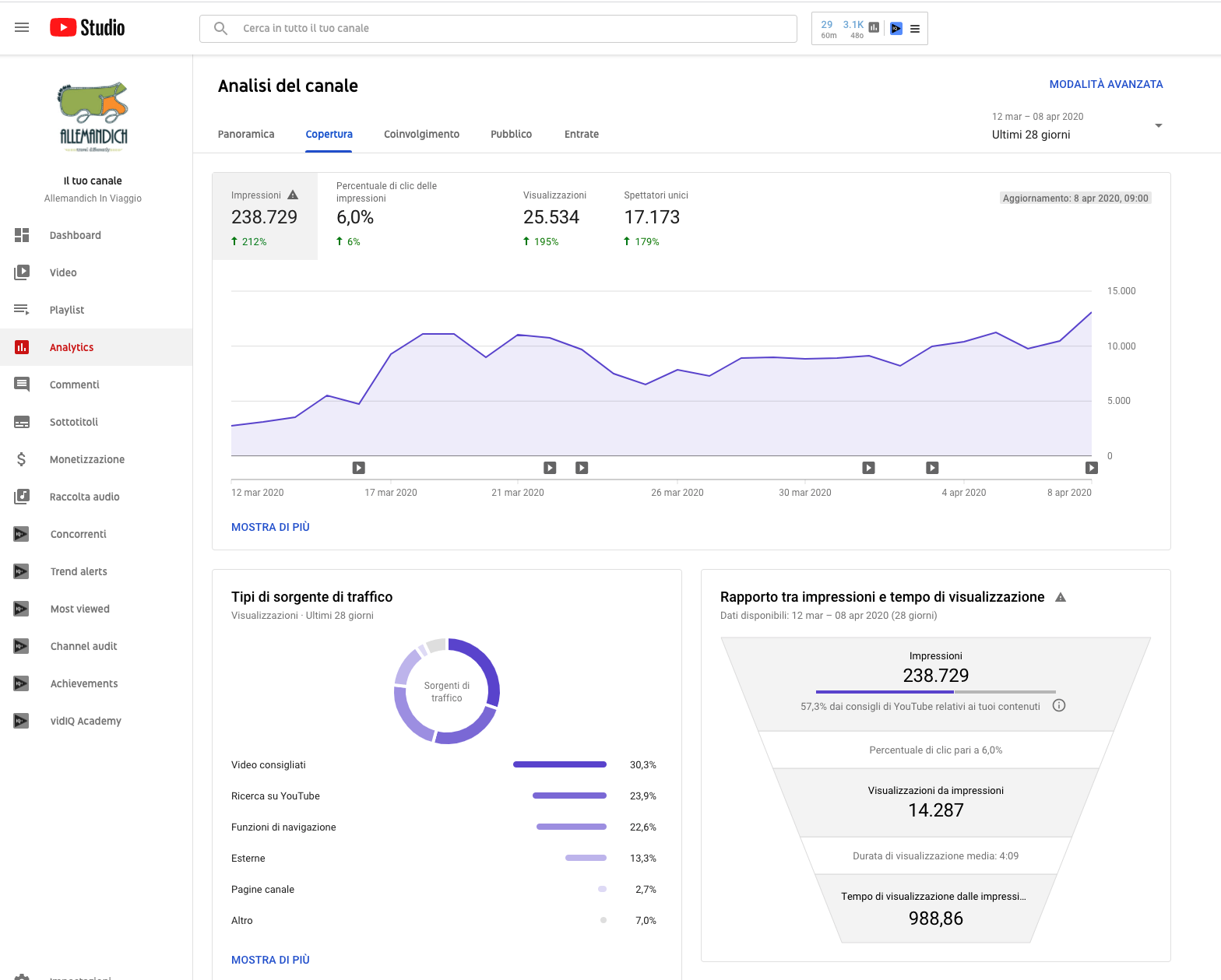Select the Percentuale di clic delle impressioni card
Image resolution: width=1221 pixels, height=980 pixels.
tap(411, 216)
